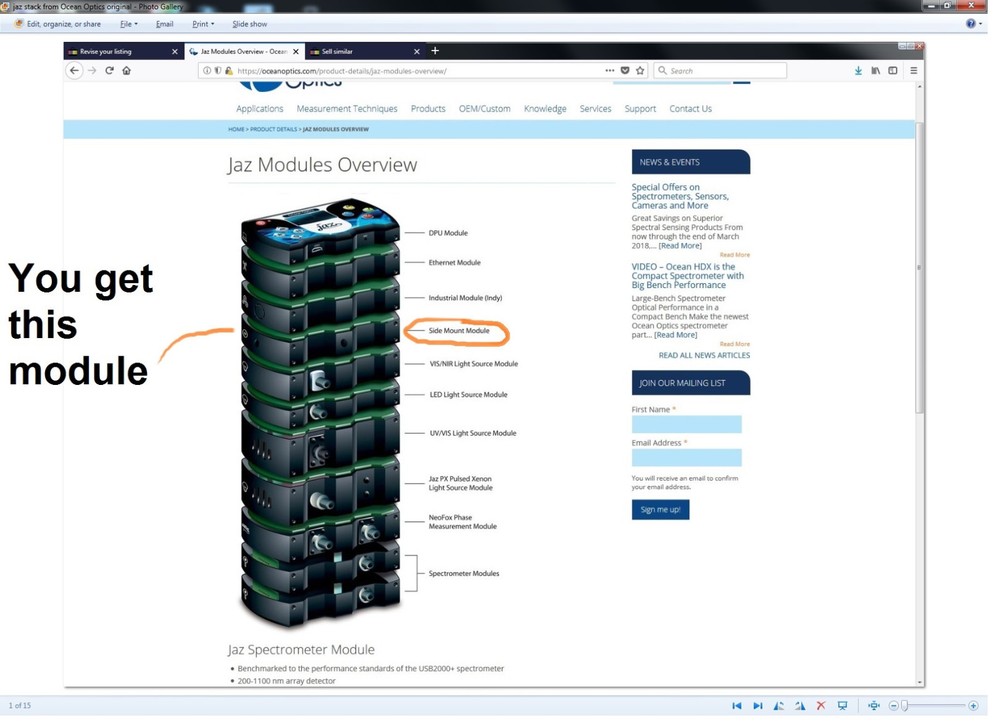Screen dimensions: 1000x723
Task: Click site information icon in address bar
Action: (207, 71)
